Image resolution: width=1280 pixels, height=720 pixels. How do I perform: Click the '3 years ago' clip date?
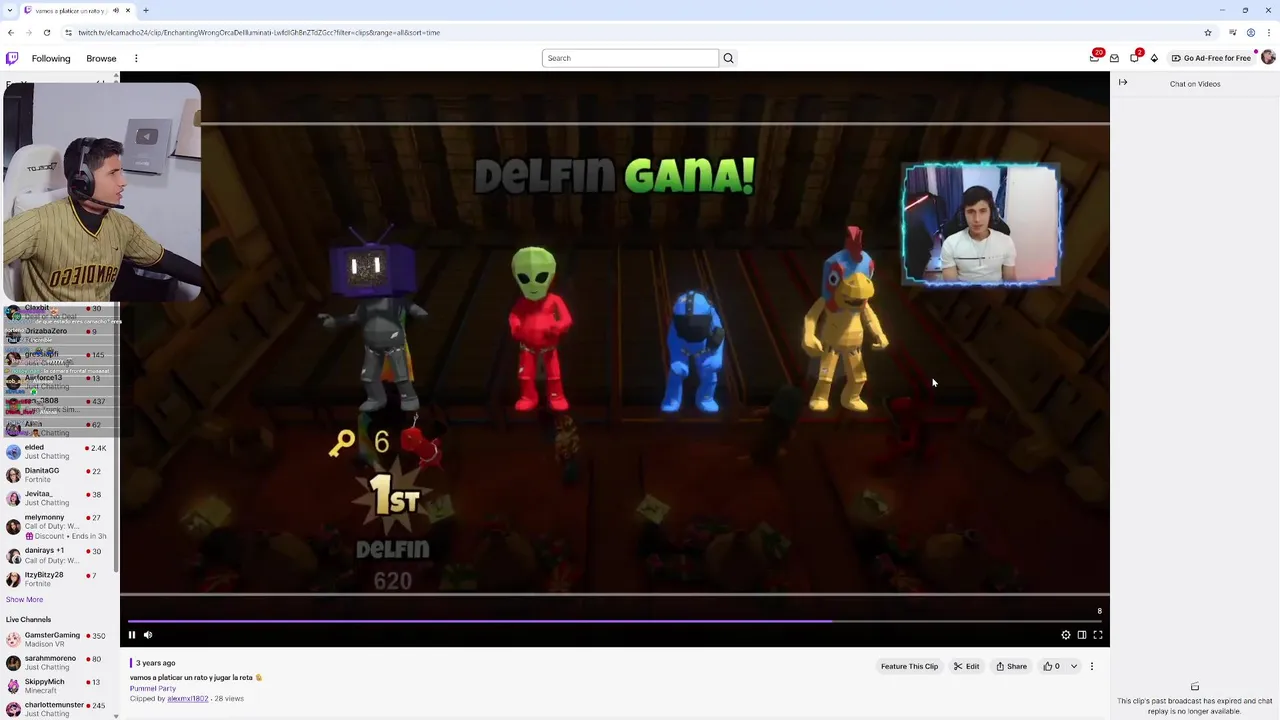click(x=155, y=663)
